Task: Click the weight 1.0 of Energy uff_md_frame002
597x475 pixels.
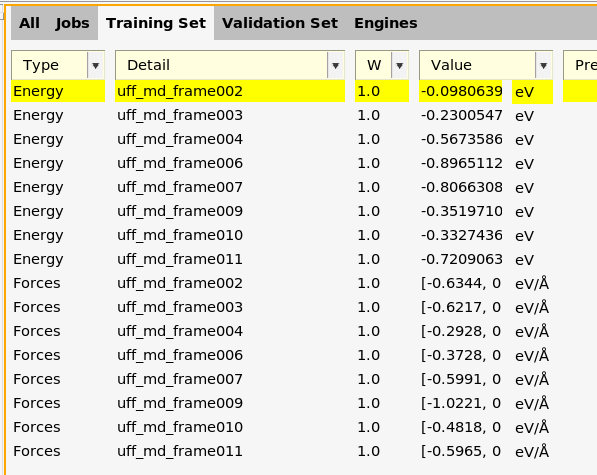Action: (x=382, y=91)
